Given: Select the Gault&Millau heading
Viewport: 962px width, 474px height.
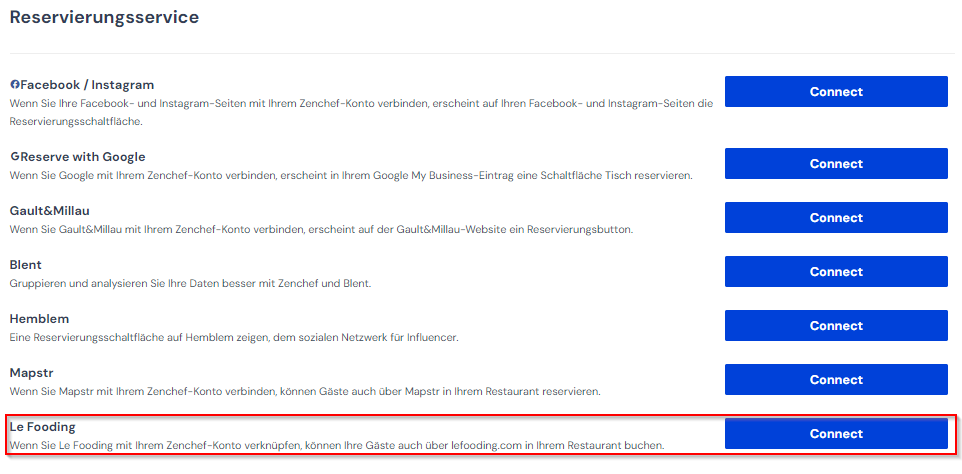Looking at the screenshot, I should pyautogui.click(x=50, y=211).
